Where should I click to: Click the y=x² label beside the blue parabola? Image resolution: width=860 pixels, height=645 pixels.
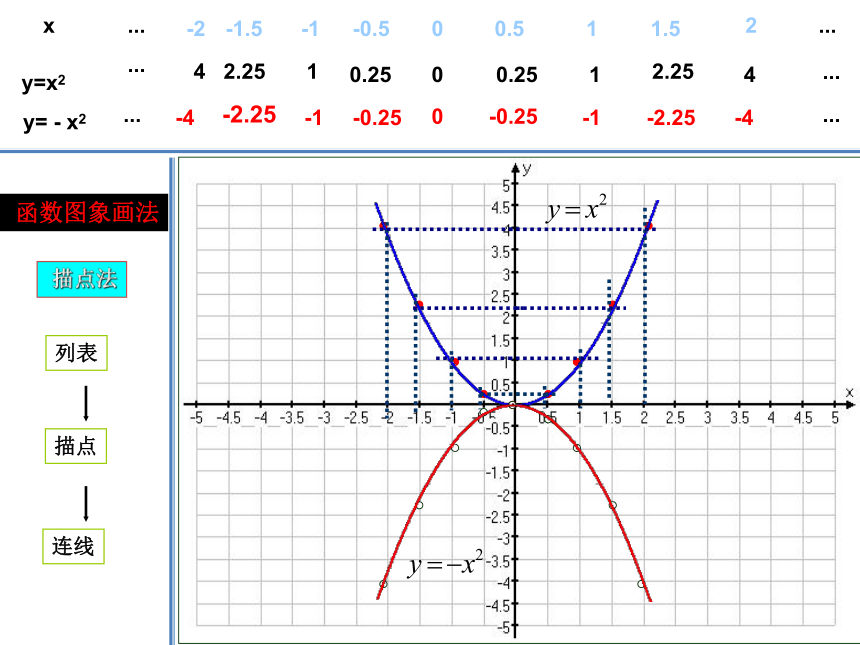click(x=577, y=208)
